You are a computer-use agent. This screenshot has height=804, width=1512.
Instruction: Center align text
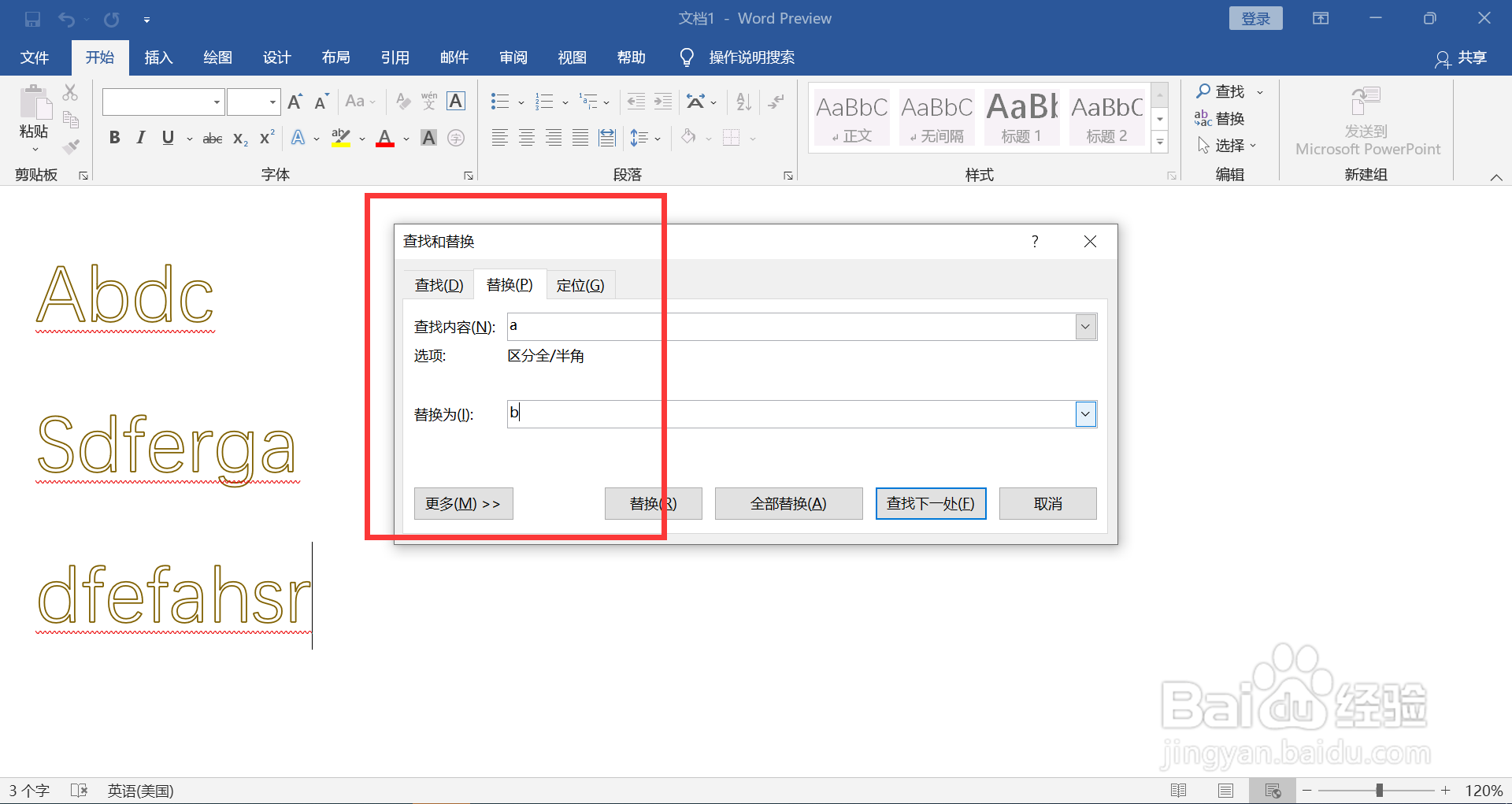click(x=527, y=138)
